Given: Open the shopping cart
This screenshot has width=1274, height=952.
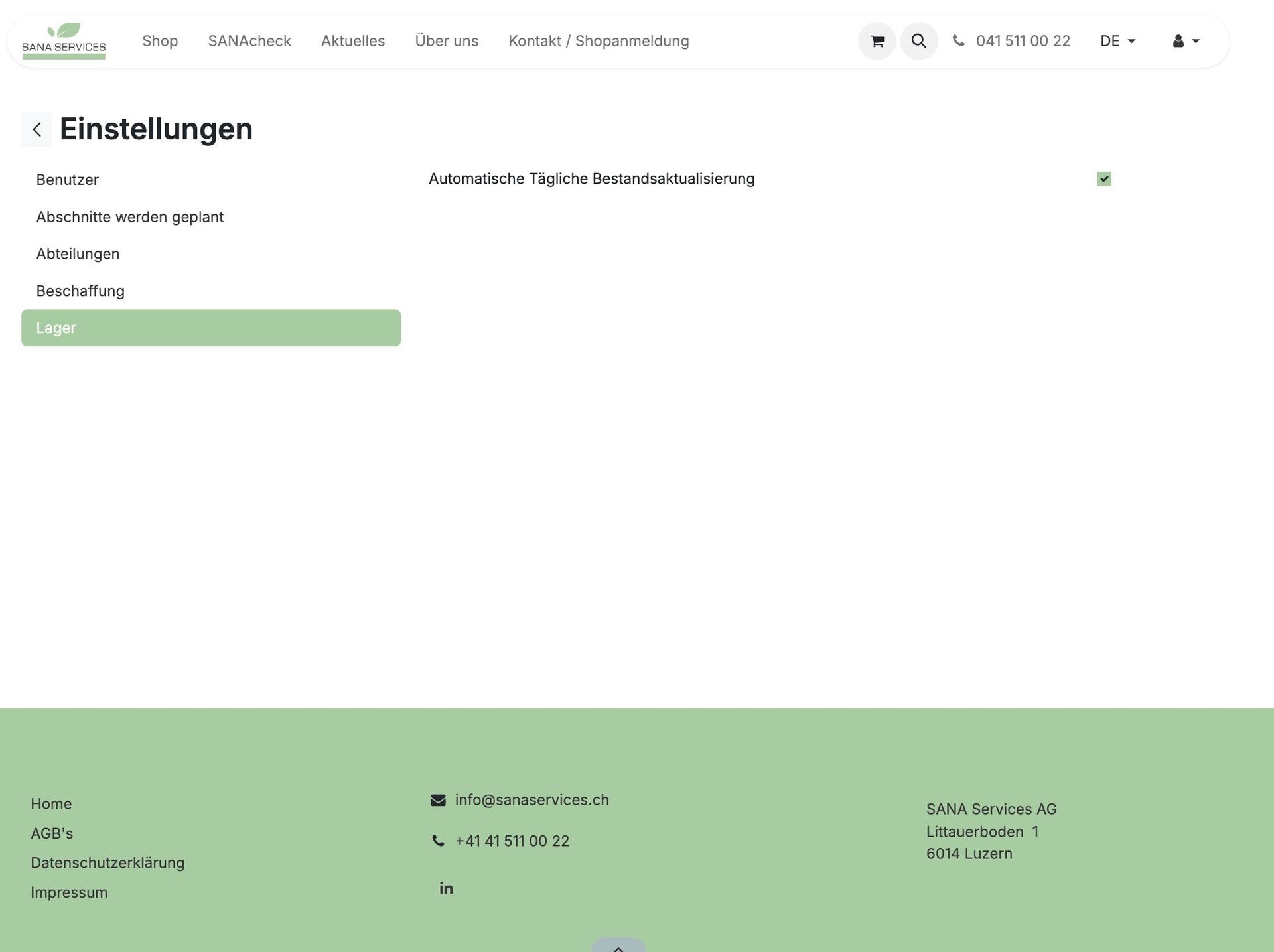Looking at the screenshot, I should coord(877,41).
